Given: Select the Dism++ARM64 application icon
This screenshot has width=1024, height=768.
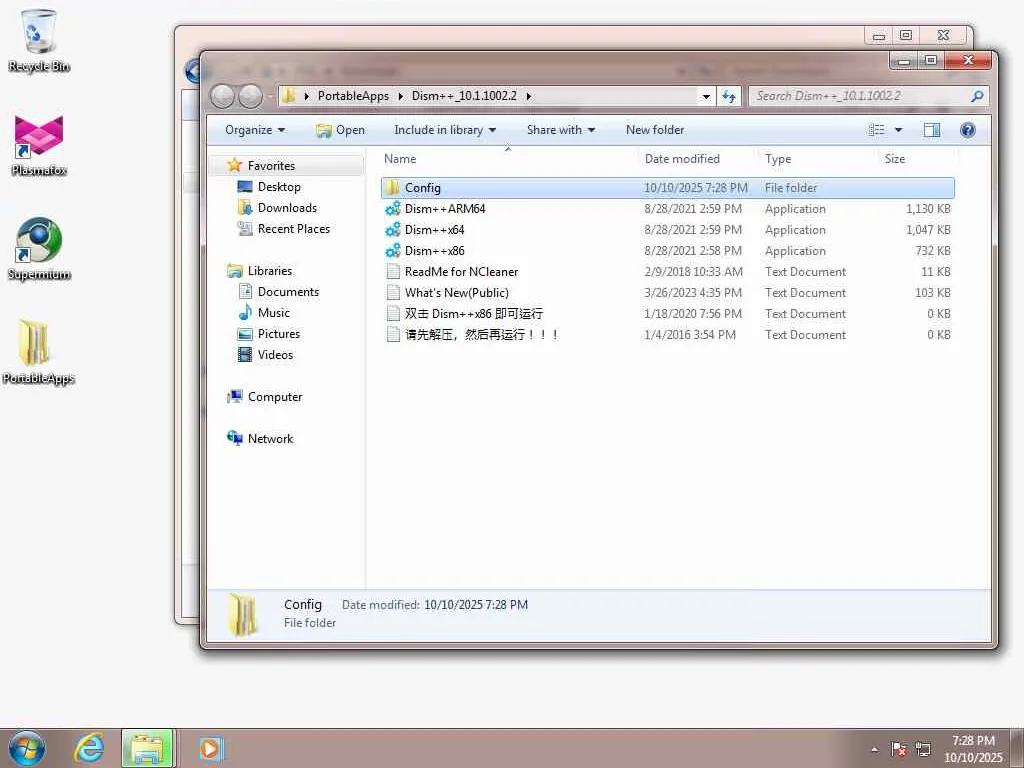Looking at the screenshot, I should [392, 209].
